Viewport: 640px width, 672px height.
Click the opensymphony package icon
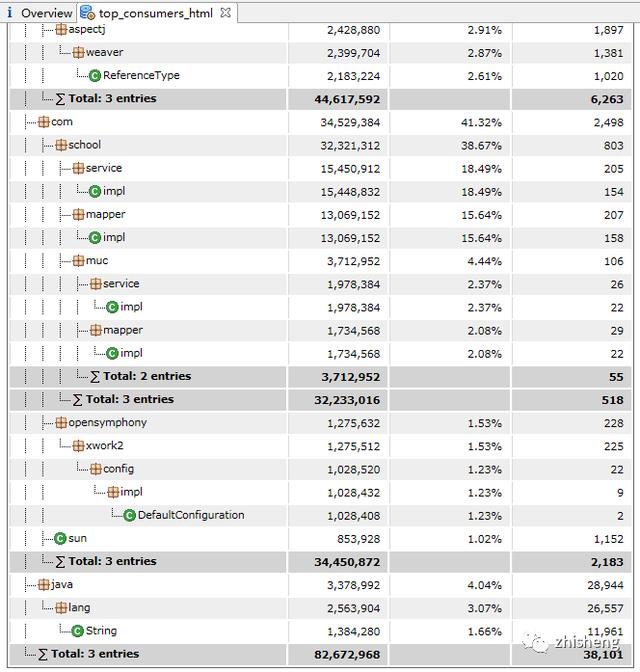60,423
